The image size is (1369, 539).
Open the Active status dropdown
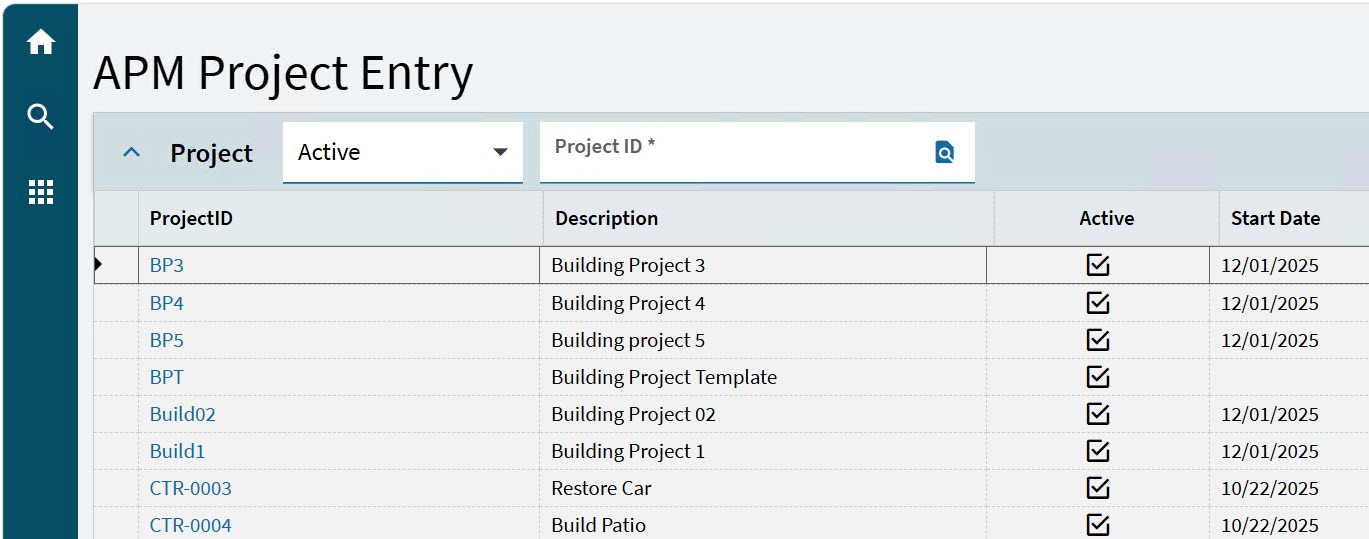pos(403,152)
